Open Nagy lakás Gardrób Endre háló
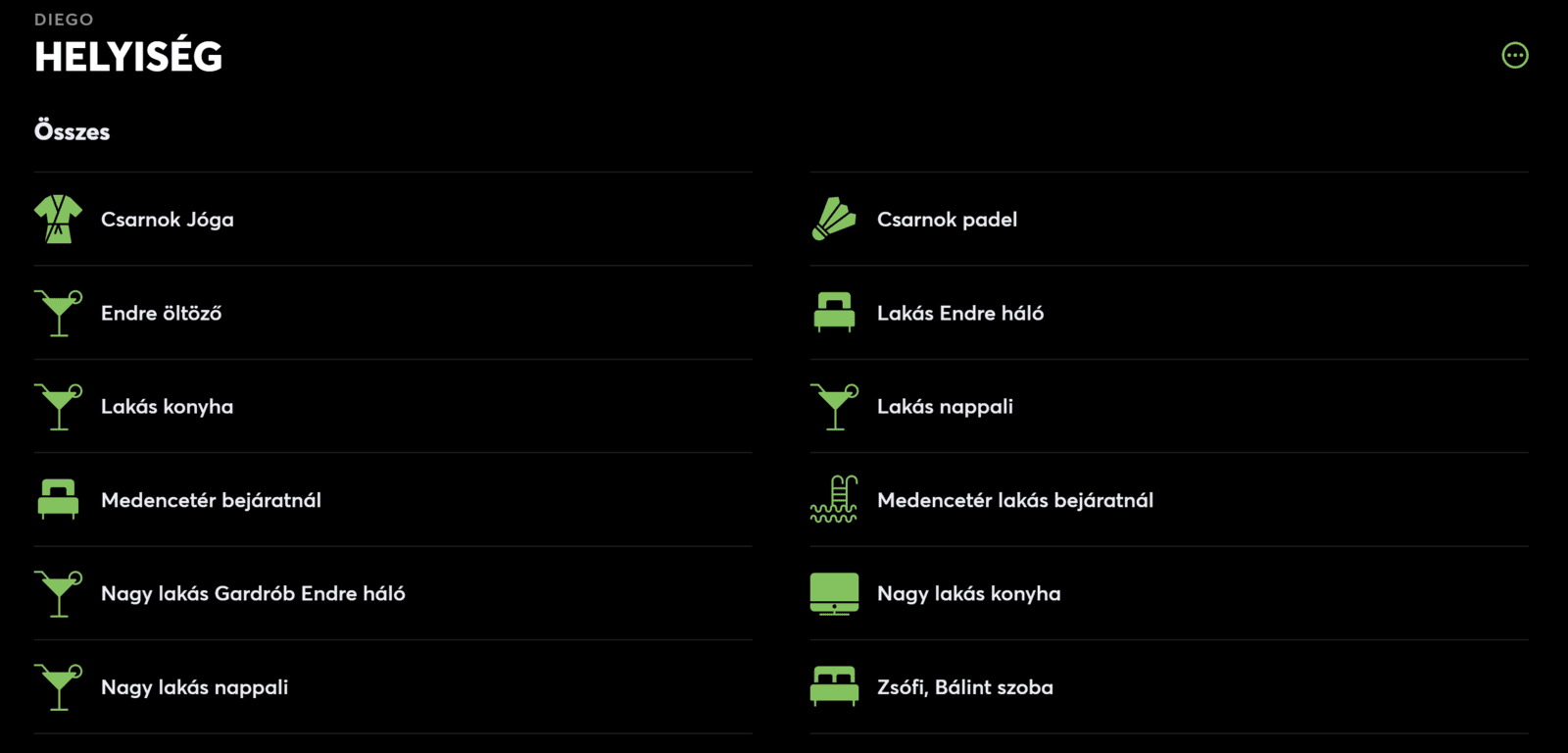1568x753 pixels. [253, 594]
